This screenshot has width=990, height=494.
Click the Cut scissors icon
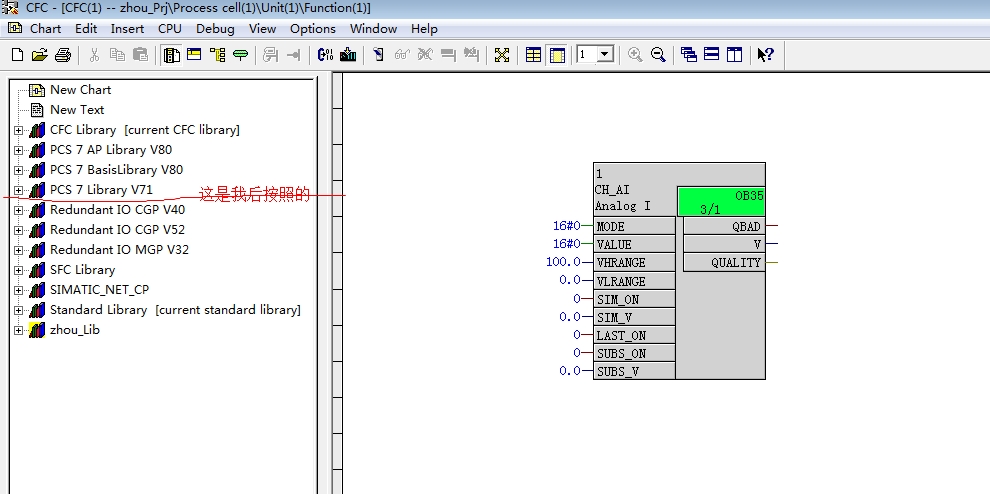click(95, 55)
